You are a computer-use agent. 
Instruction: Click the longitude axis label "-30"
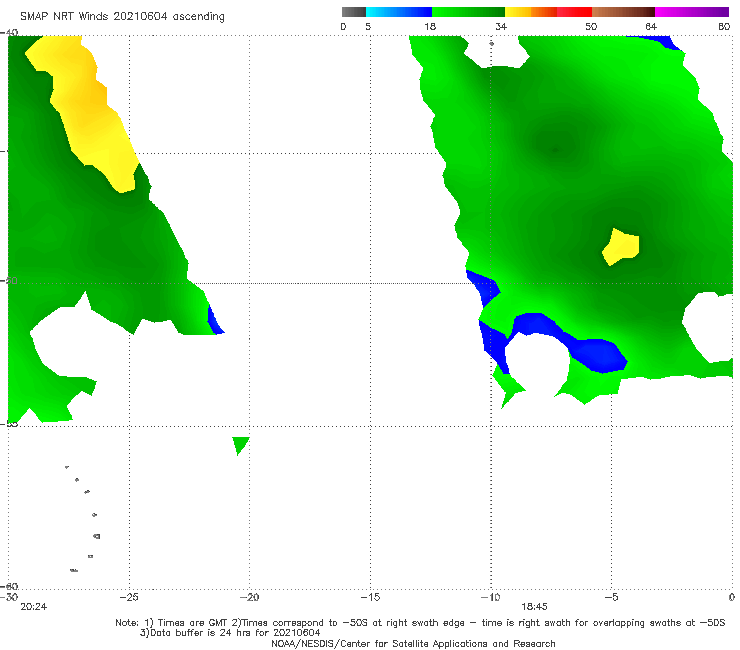point(9,597)
